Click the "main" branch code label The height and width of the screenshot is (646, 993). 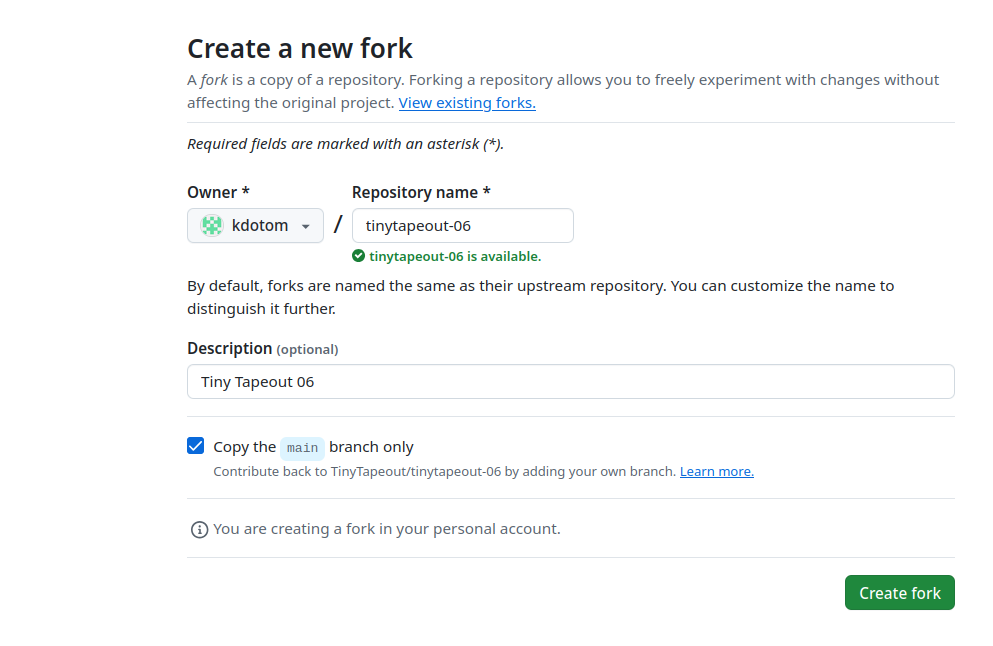(x=302, y=448)
